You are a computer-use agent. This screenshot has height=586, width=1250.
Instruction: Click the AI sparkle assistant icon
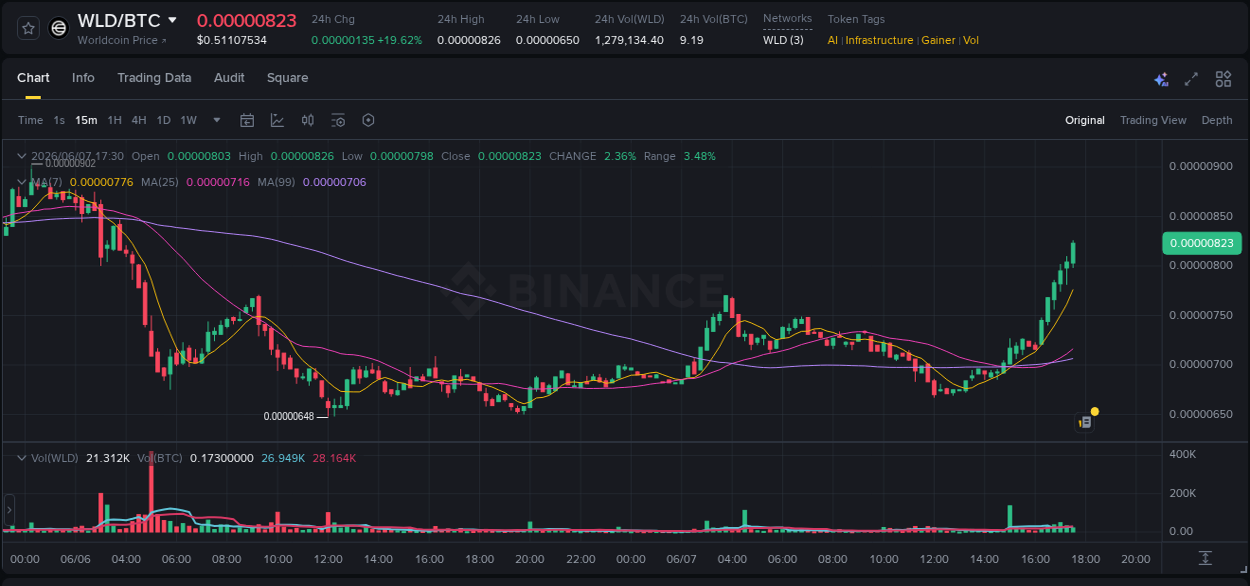click(x=1161, y=79)
